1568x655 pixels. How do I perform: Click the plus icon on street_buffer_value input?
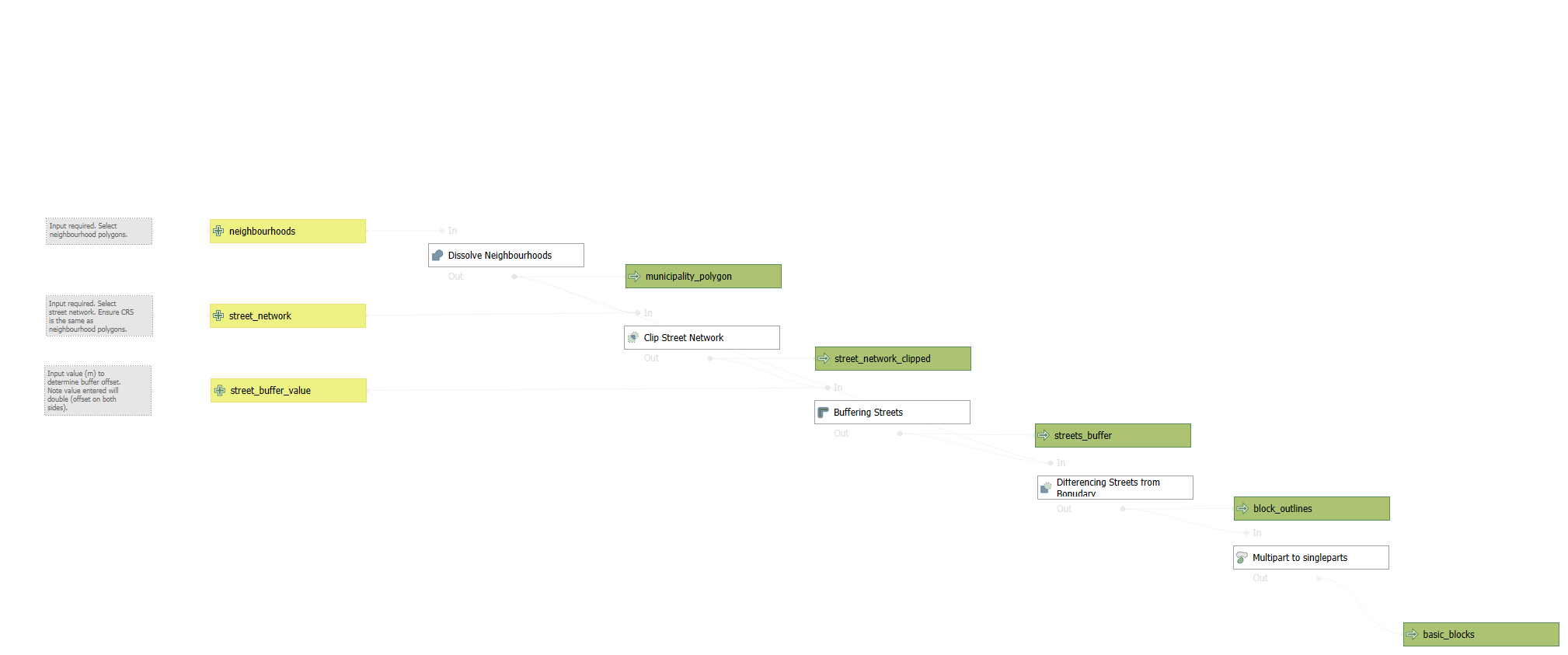pos(220,390)
